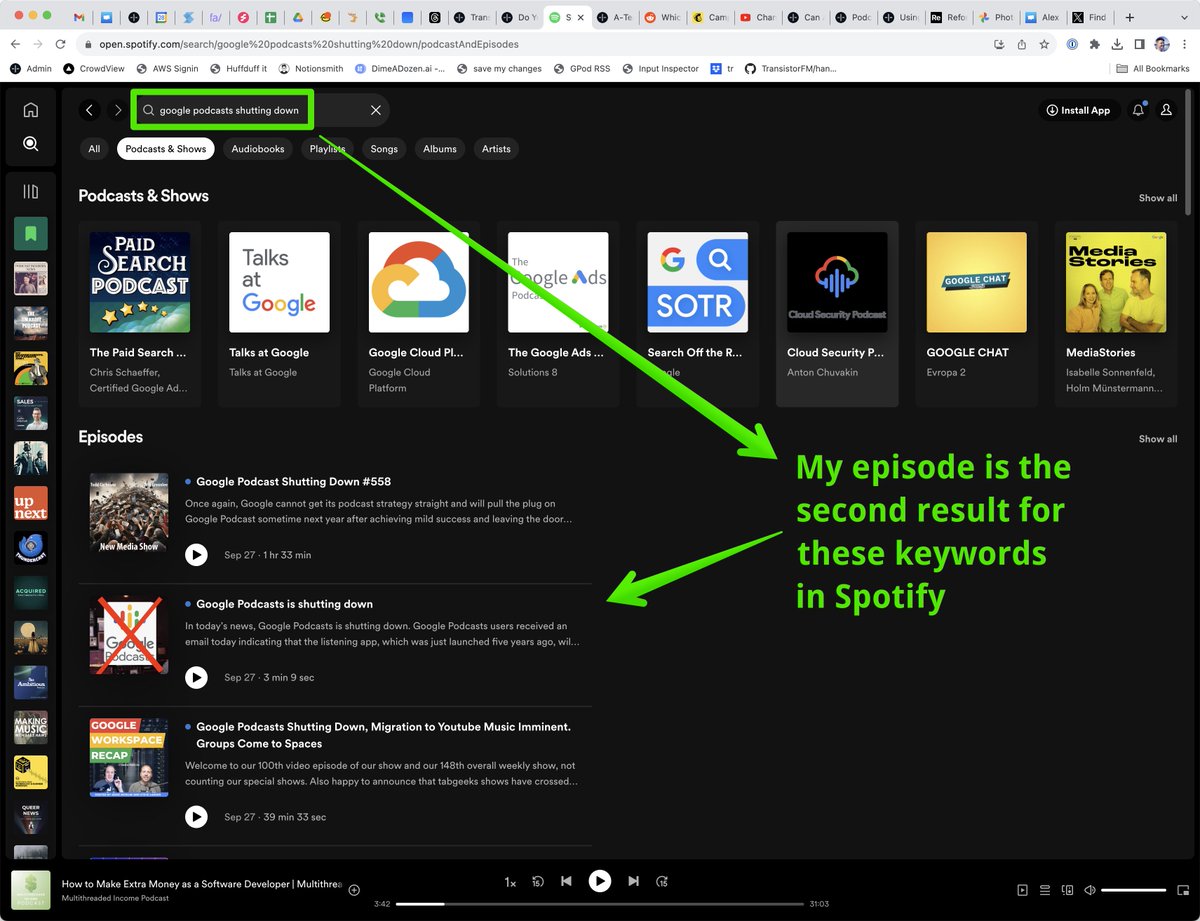
Task: Add current episode to Your Library
Action: 354,890
